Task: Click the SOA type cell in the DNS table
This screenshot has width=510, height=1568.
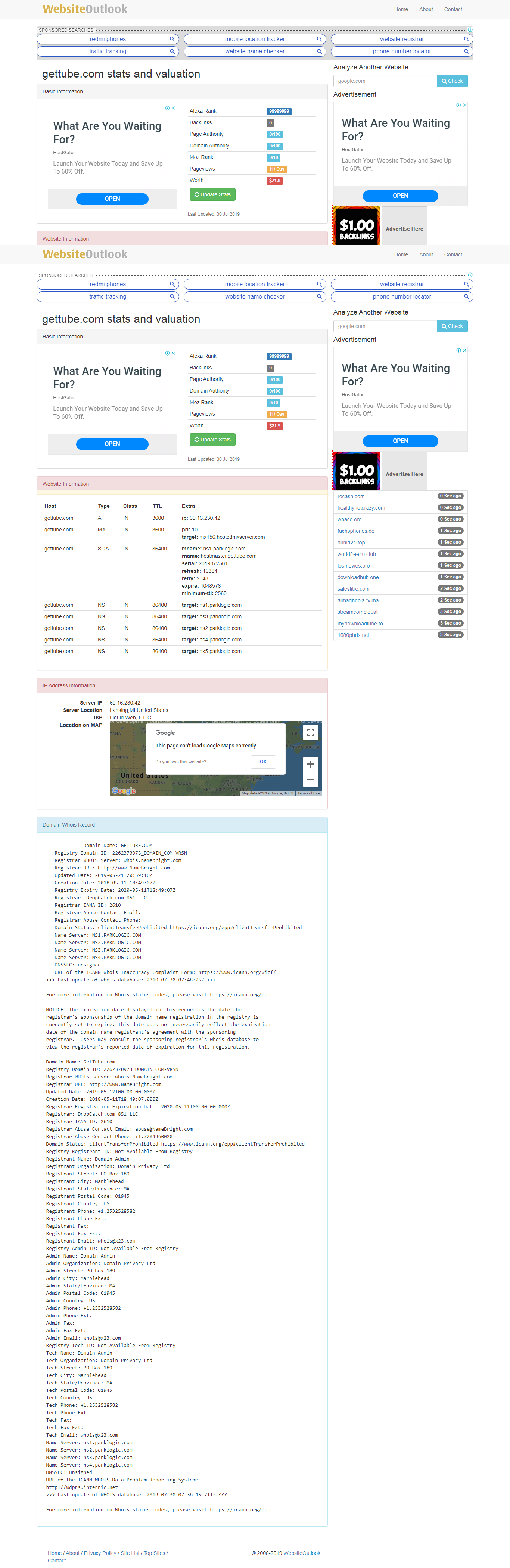Action: (103, 549)
